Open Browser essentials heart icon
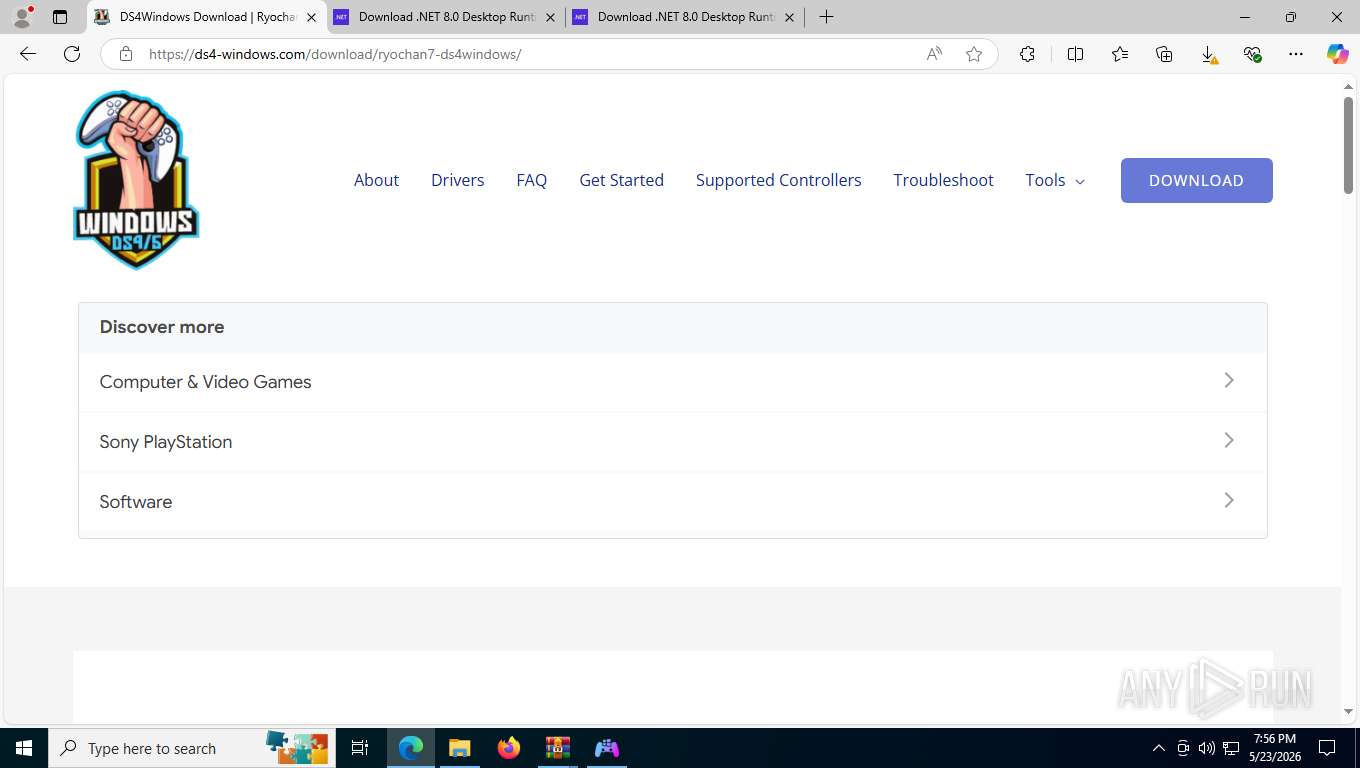1360x768 pixels. pyautogui.click(x=1252, y=54)
